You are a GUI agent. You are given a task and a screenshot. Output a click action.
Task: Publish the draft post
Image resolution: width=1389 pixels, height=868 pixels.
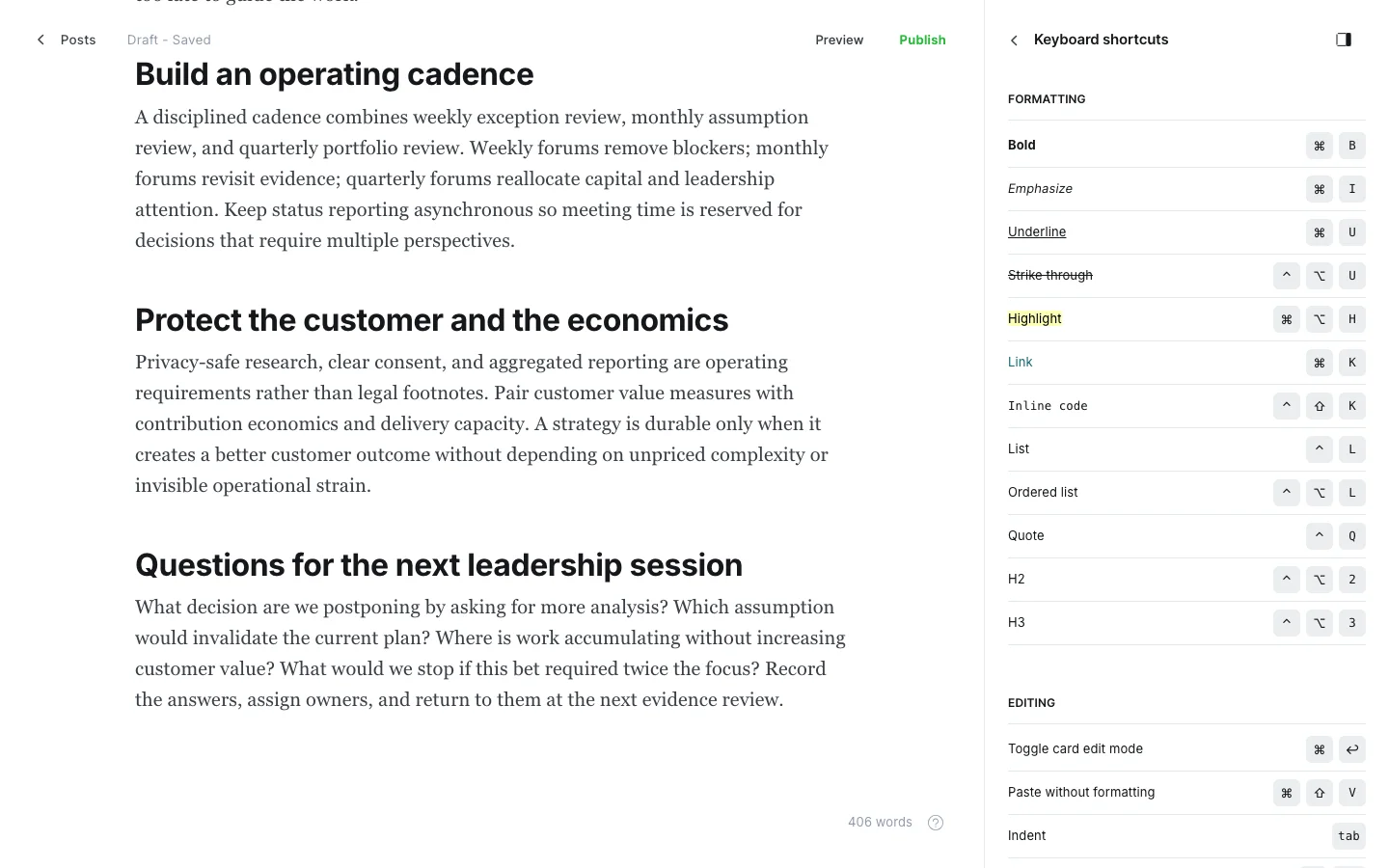[x=922, y=40]
